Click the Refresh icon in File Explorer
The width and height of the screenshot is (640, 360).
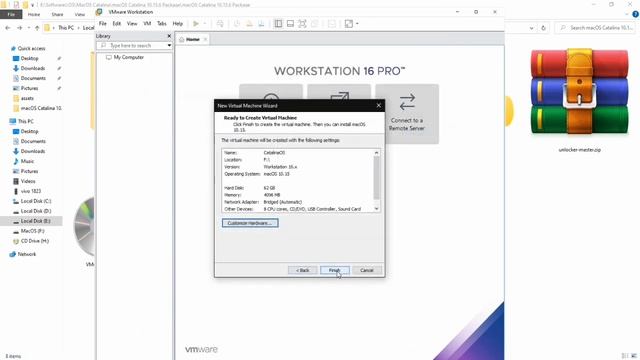tap(543, 28)
